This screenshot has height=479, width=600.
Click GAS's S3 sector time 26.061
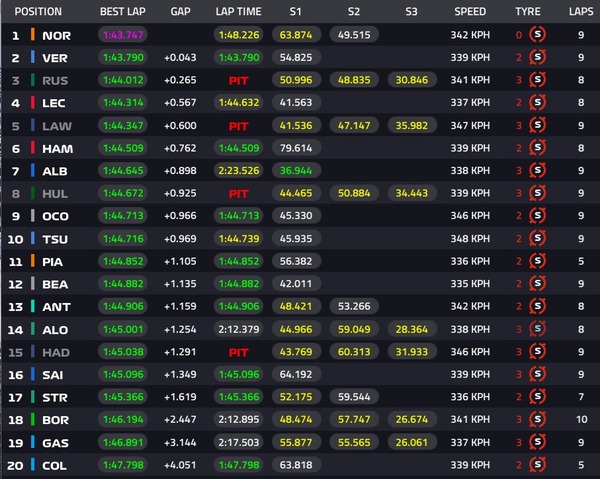[411, 443]
